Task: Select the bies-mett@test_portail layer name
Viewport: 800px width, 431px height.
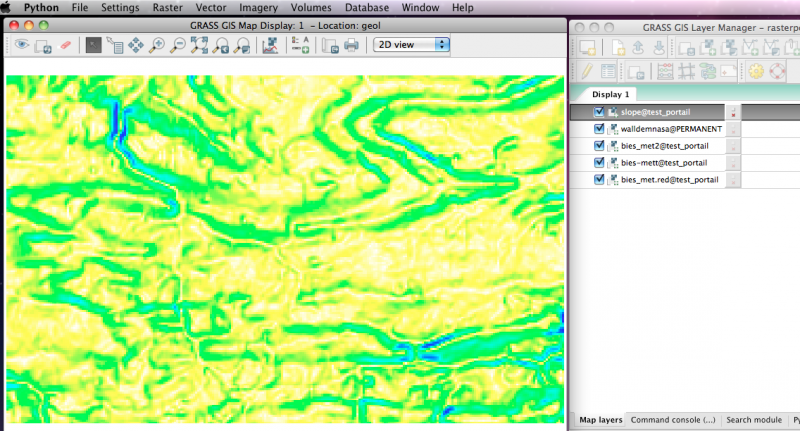Action: click(663, 162)
